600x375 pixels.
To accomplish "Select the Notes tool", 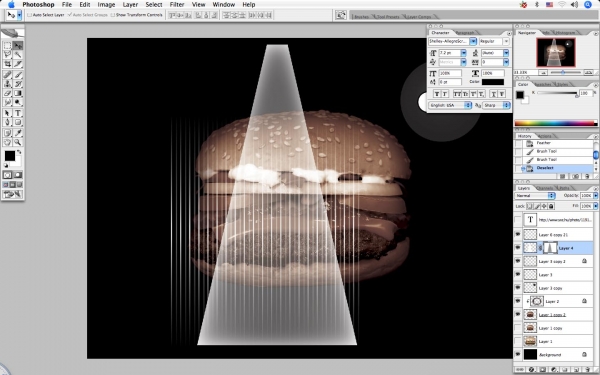I will 7,133.
